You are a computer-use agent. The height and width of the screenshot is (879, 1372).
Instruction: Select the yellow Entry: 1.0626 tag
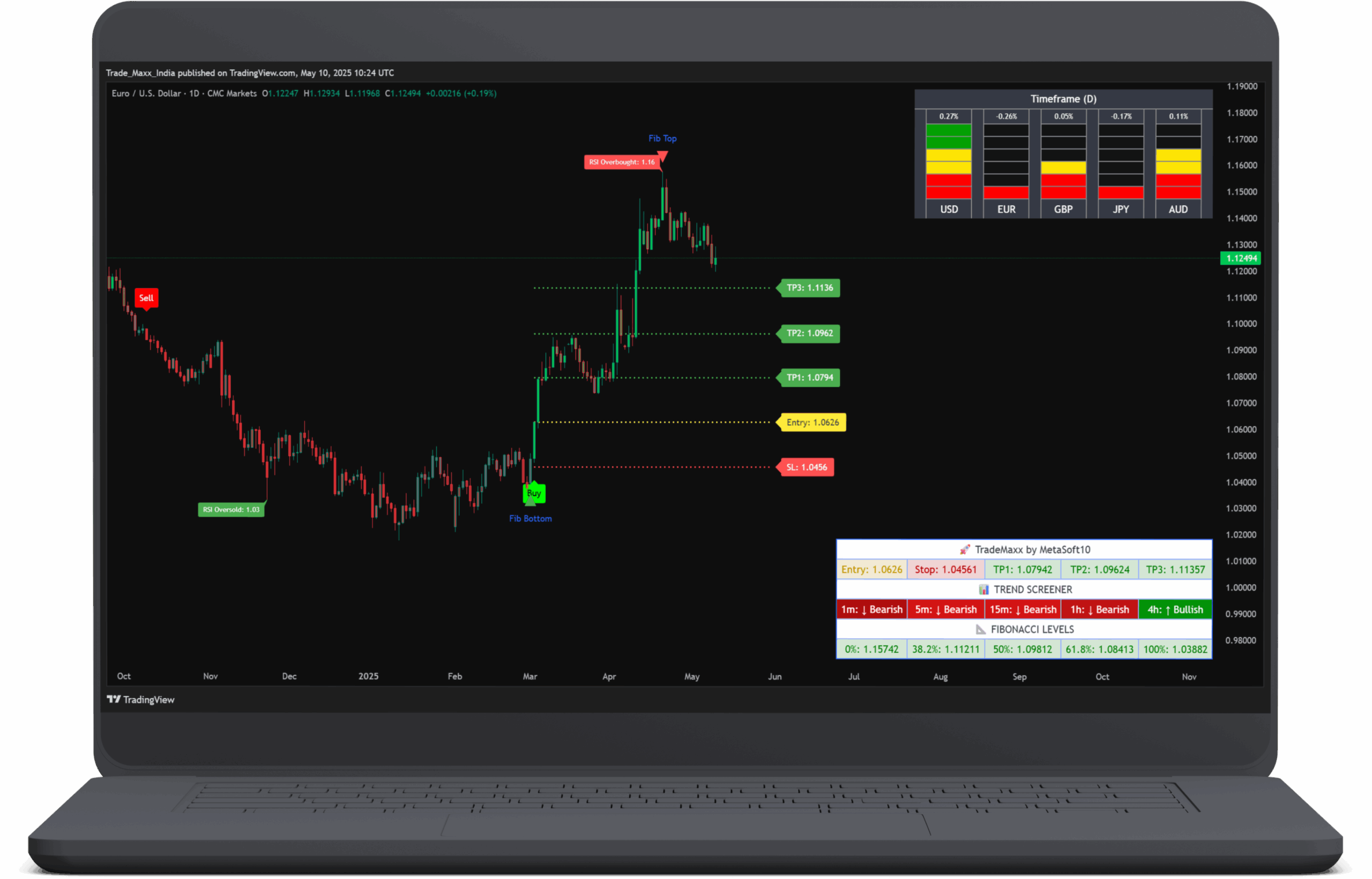point(812,422)
